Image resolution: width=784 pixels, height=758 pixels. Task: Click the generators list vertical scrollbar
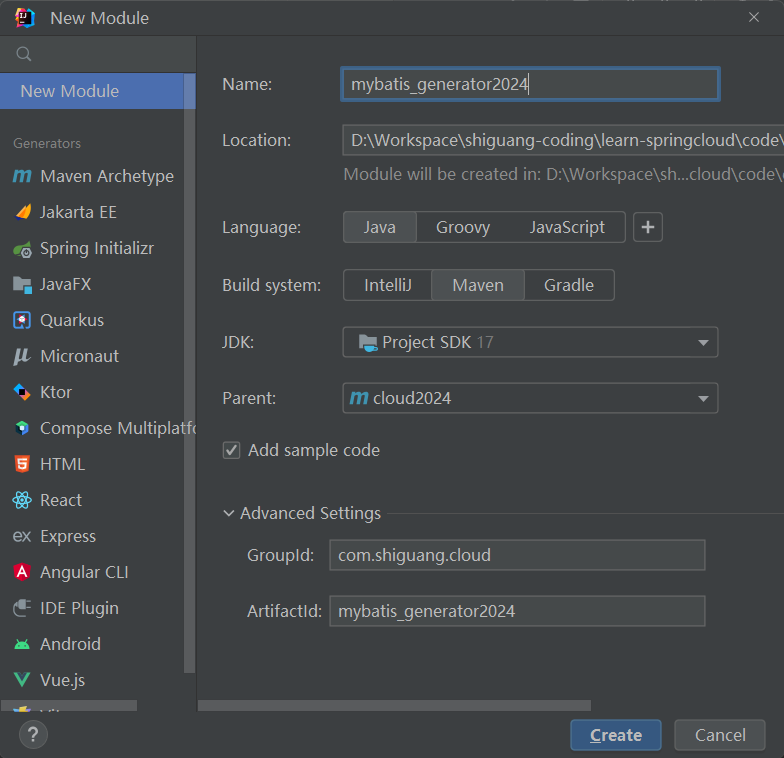[190, 373]
